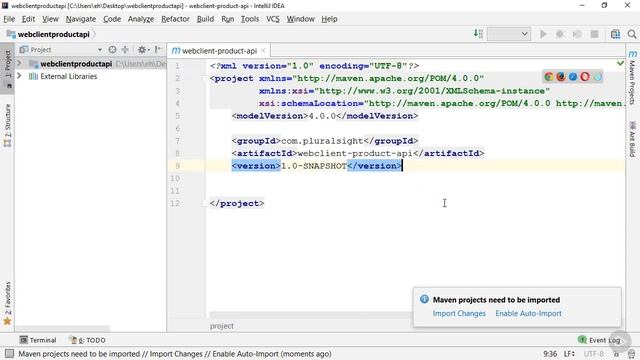
Task: Toggle the Terminal tool window
Action: pyautogui.click(x=38, y=340)
